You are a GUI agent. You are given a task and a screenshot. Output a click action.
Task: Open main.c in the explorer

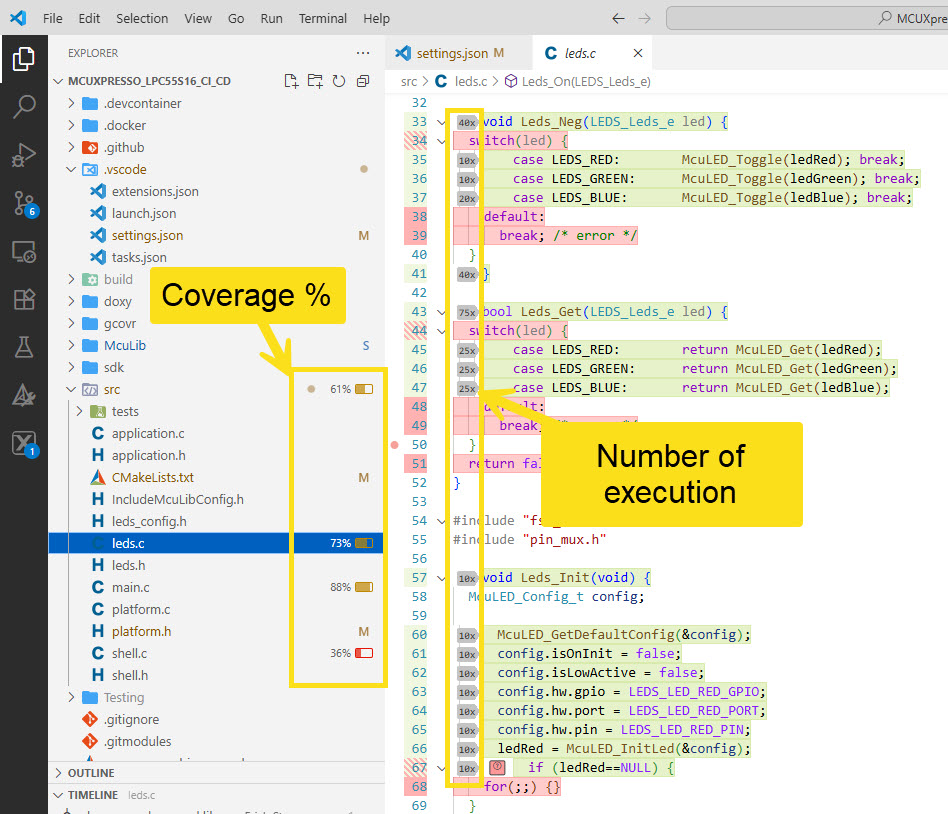130,587
